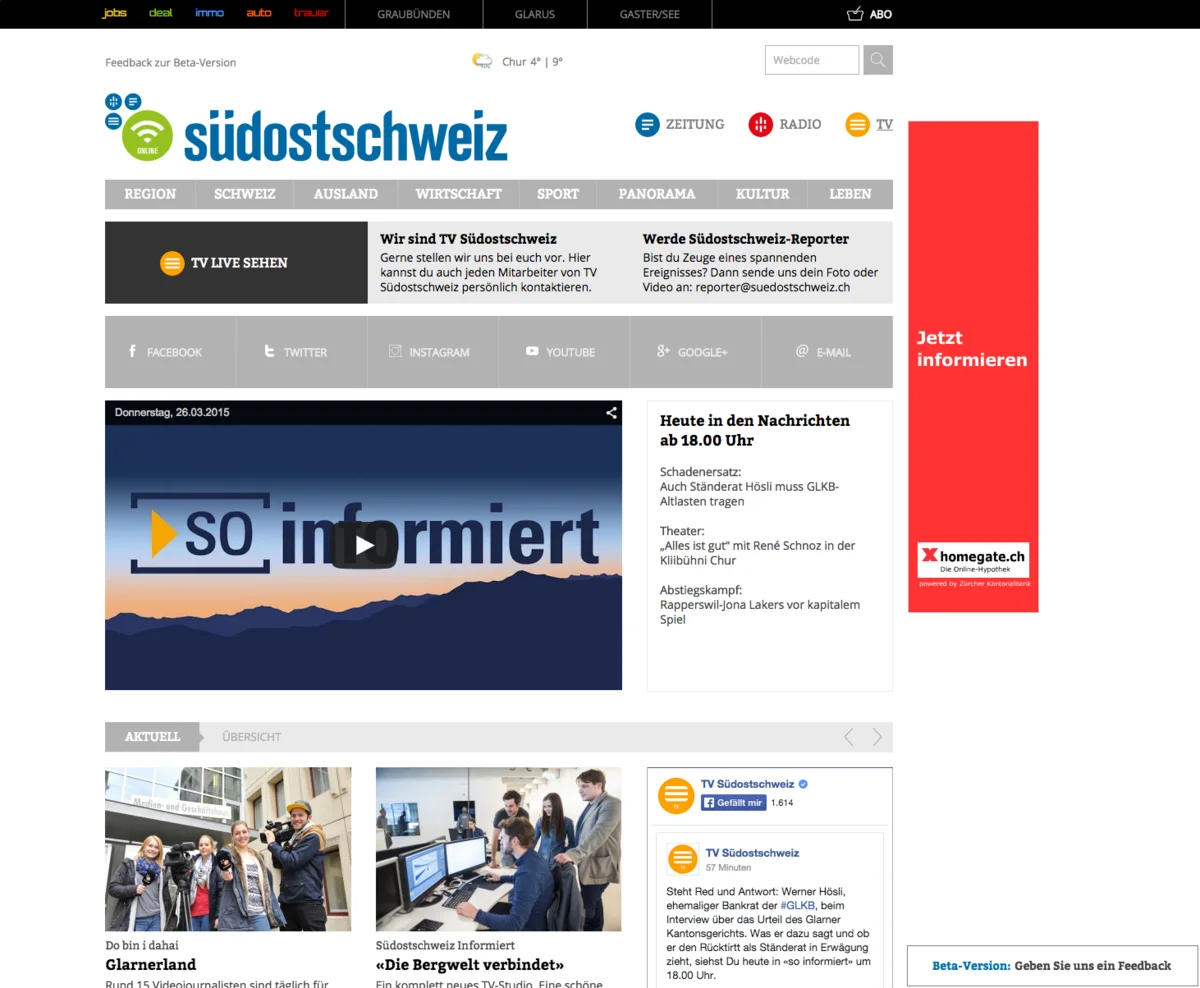1200x988 pixels.
Task: Open the Schweiz menu
Action: pos(245,194)
